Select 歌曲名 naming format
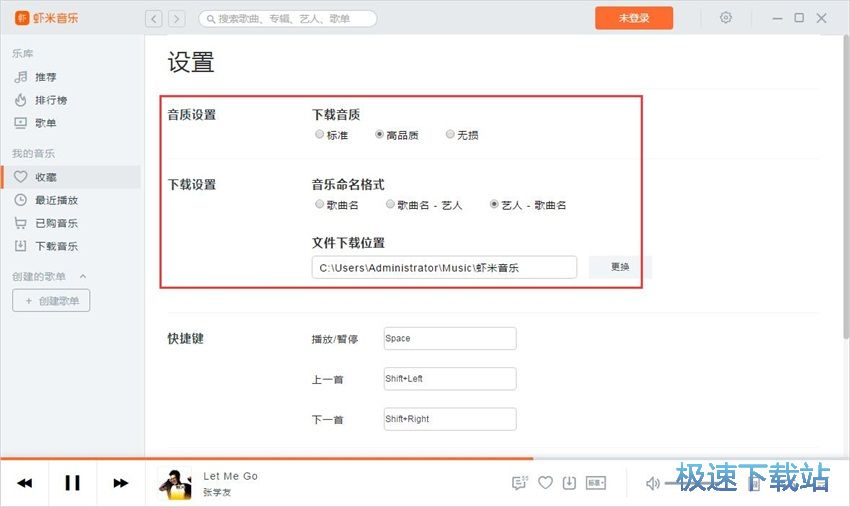Screen dimensions: 850x507 click(x=319, y=204)
